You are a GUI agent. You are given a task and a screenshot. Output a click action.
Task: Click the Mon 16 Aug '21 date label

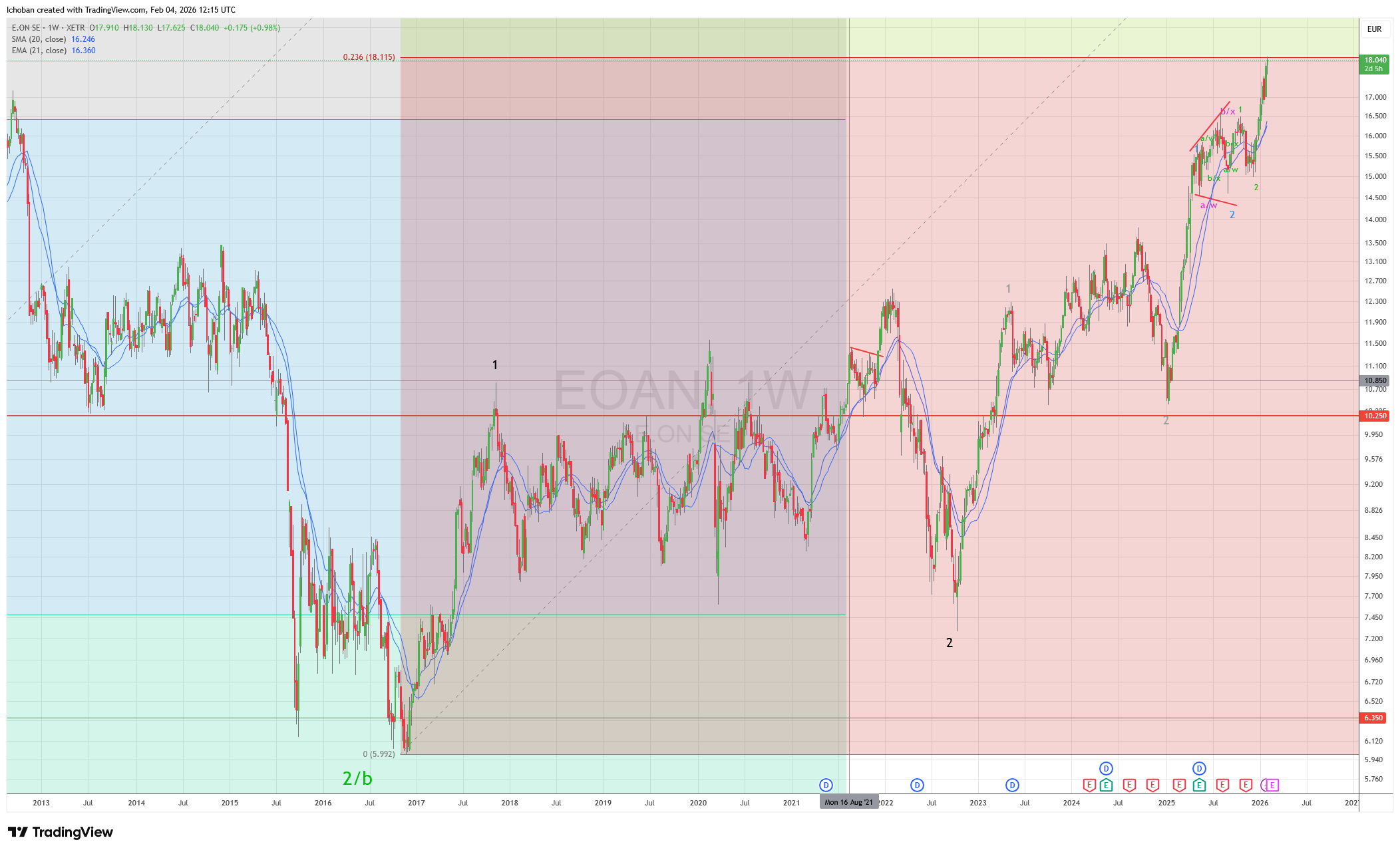pyautogui.click(x=848, y=802)
